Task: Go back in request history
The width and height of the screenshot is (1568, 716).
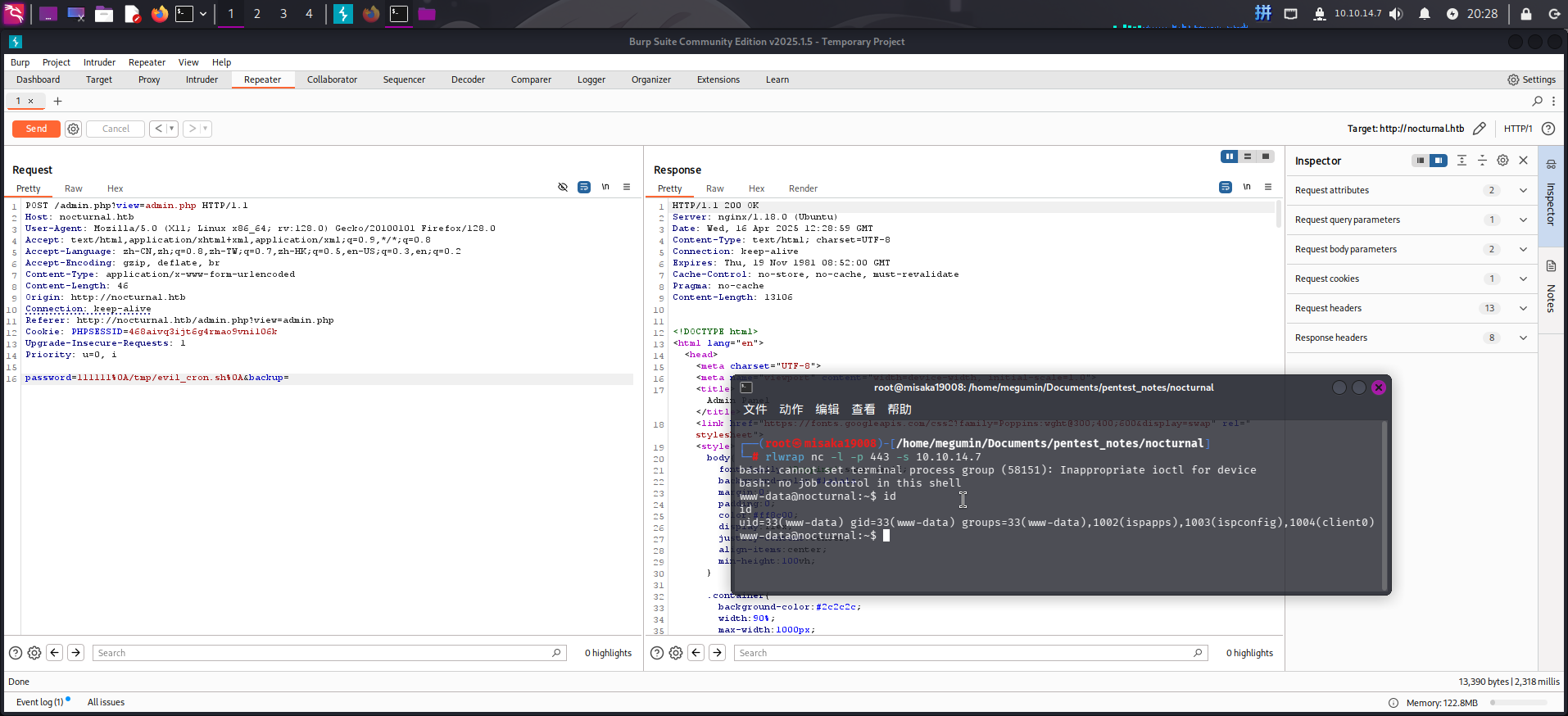Action: click(x=158, y=129)
